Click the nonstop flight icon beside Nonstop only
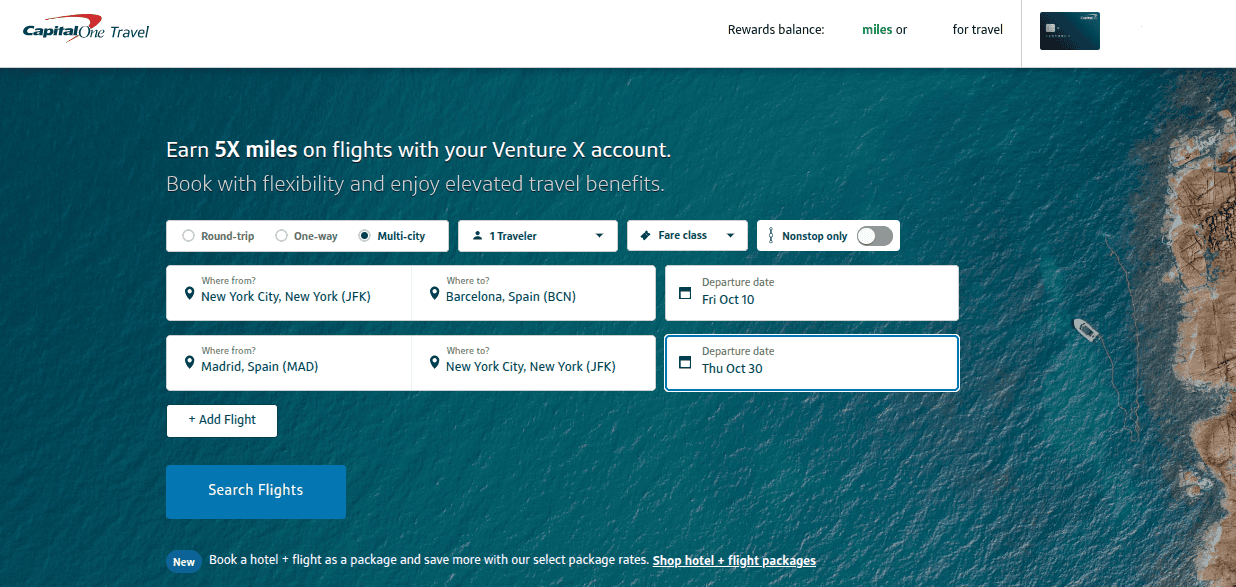The width and height of the screenshot is (1236, 587). coord(770,235)
